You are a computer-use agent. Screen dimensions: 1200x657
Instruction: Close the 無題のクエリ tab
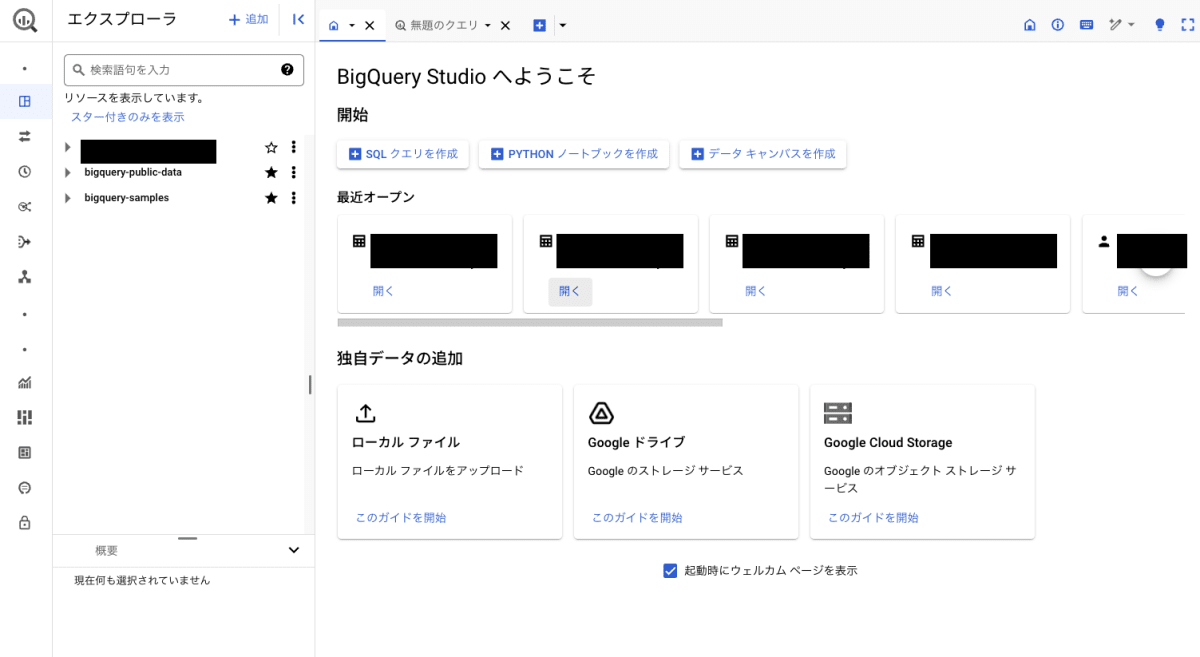(505, 26)
